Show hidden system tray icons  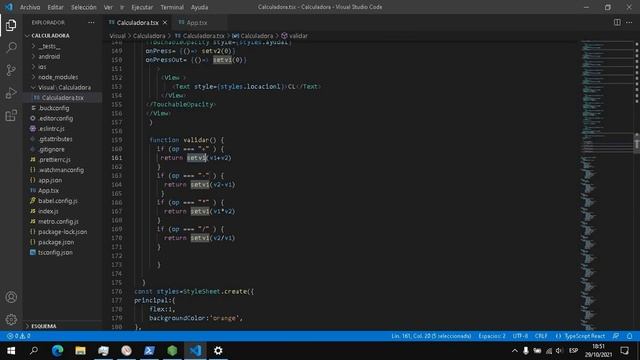(515, 351)
